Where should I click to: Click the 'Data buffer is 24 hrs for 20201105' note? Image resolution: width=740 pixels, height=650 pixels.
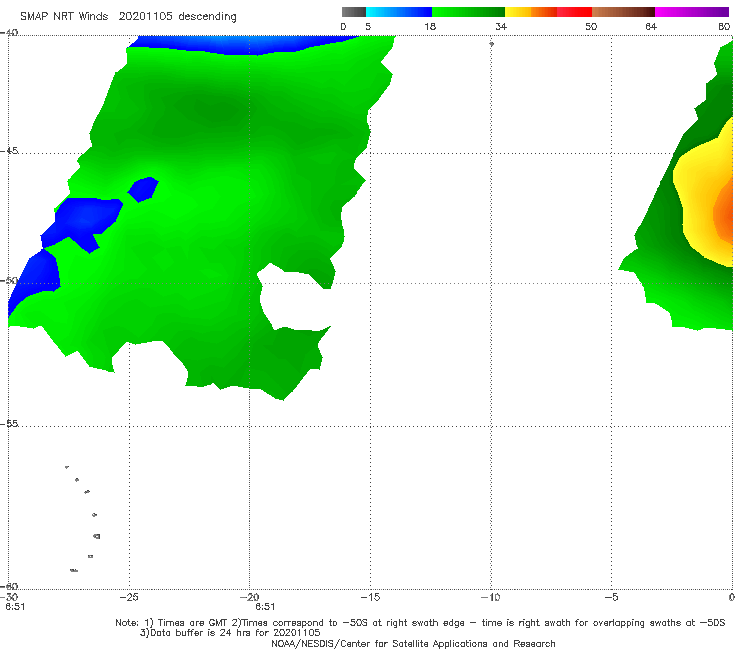(230, 633)
